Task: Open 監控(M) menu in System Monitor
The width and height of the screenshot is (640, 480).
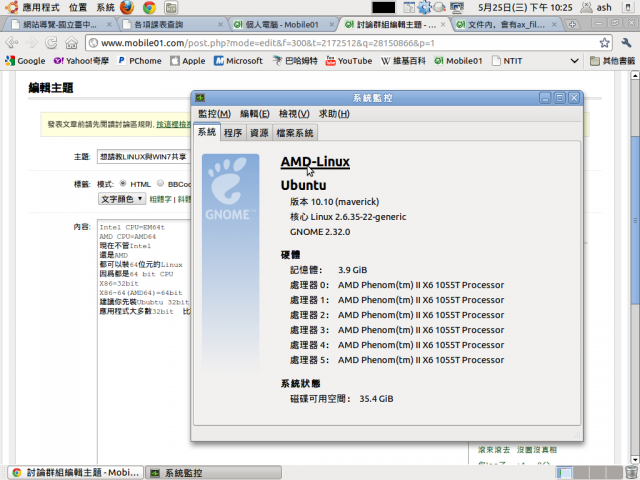Action: coord(214,114)
